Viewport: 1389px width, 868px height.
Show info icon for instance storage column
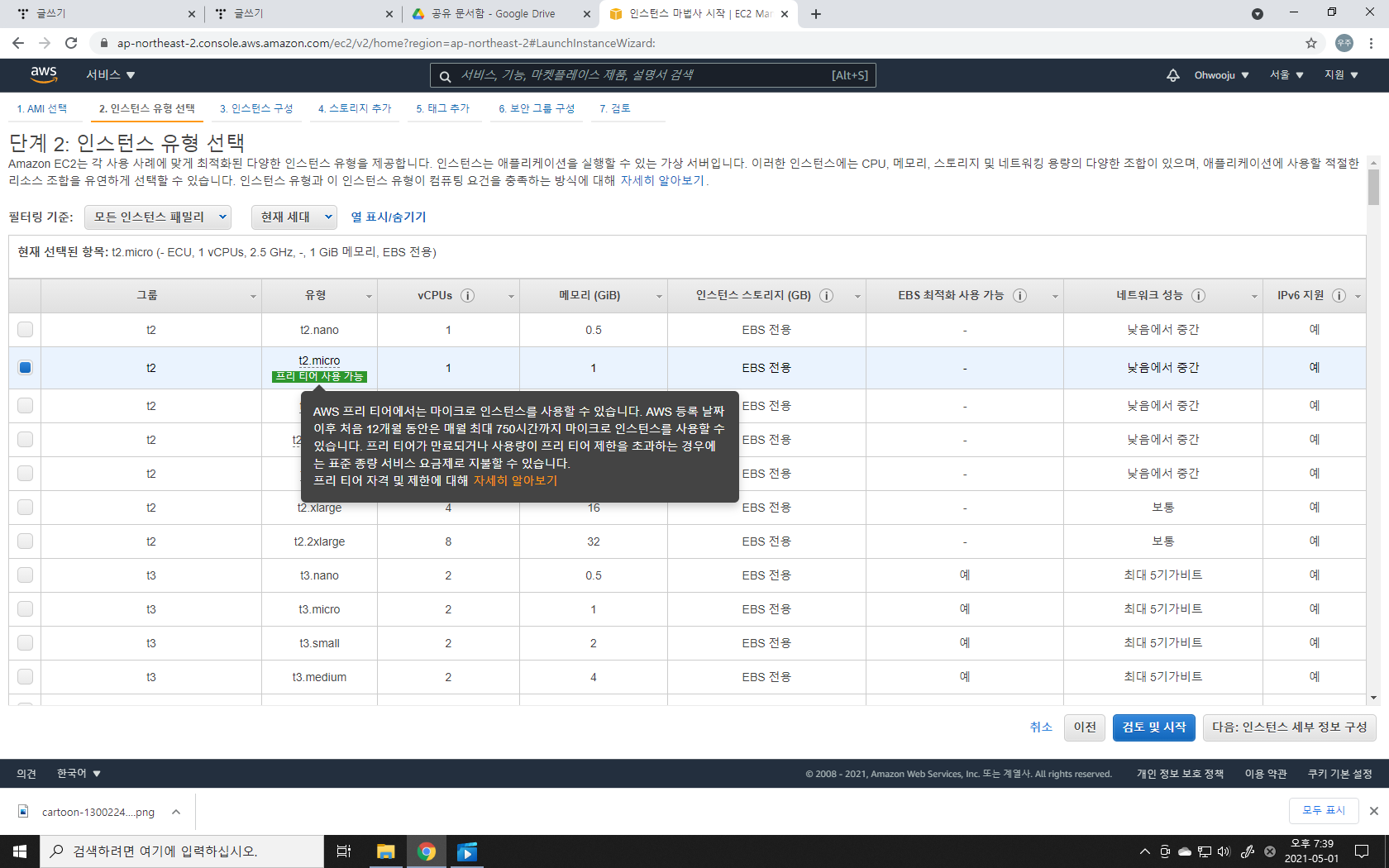826,296
